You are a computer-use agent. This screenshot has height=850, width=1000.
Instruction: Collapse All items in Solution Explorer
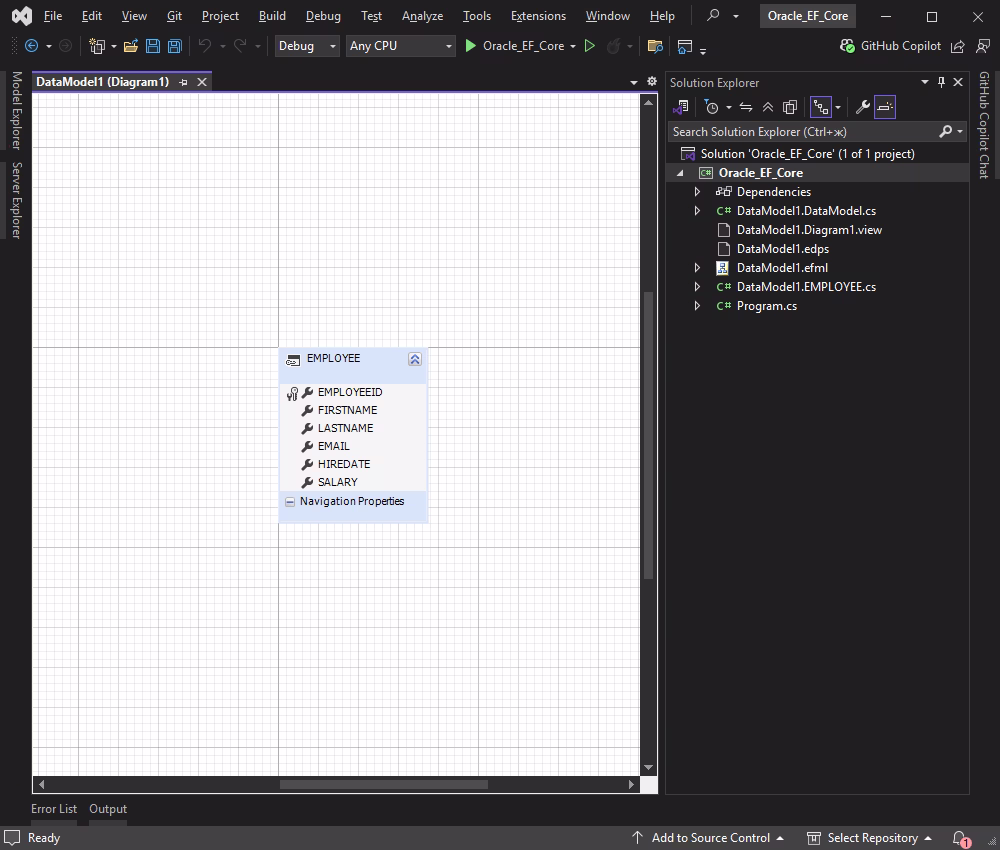click(768, 107)
